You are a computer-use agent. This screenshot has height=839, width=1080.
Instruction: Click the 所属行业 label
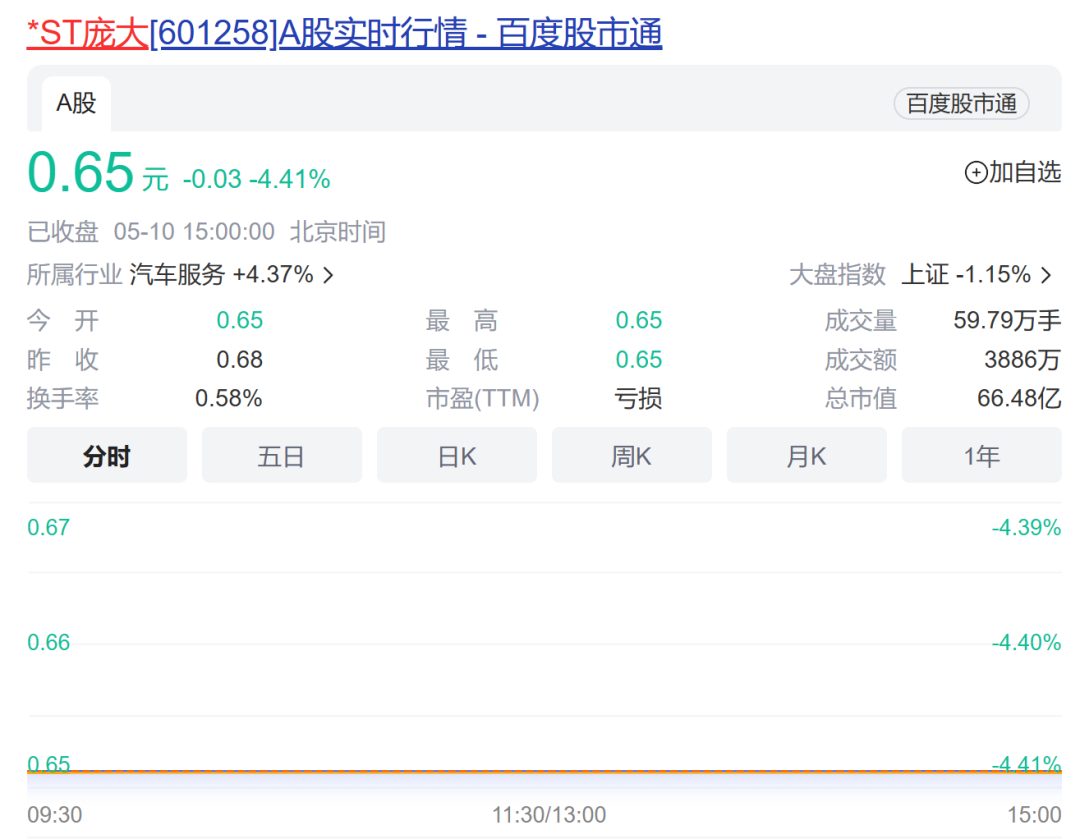click(x=74, y=275)
